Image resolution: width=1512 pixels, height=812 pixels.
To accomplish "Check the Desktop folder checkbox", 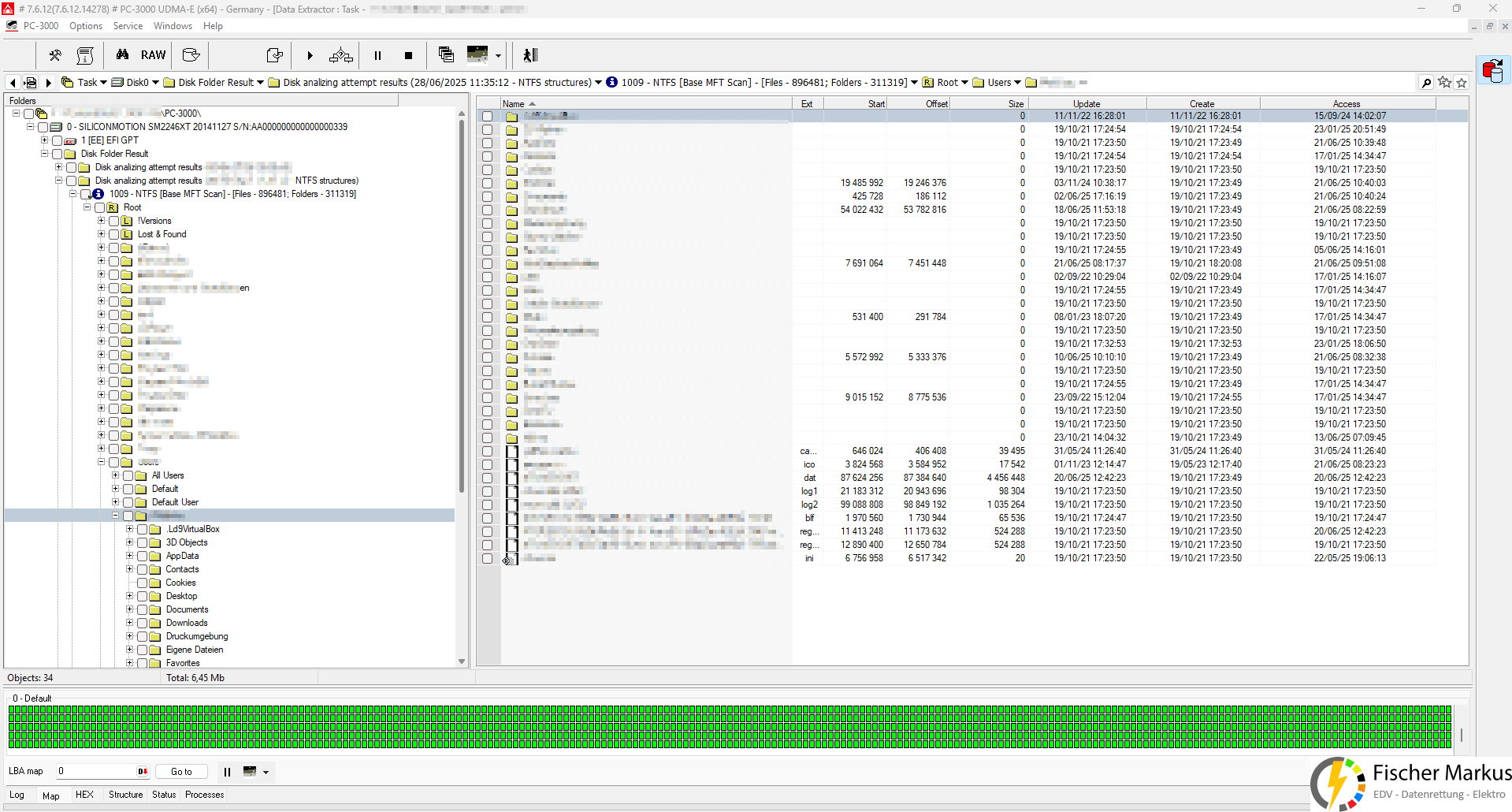I will click(142, 596).
